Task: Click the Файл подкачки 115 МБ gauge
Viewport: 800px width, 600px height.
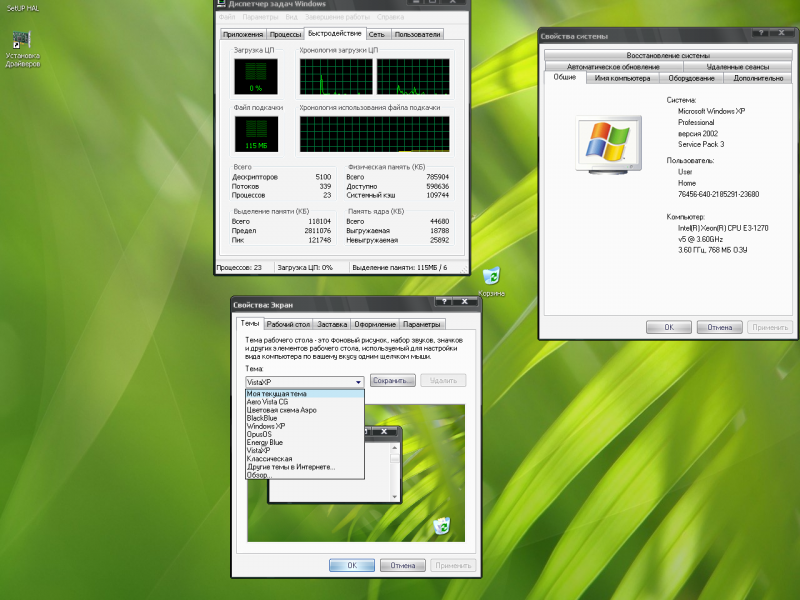Action: pos(256,134)
